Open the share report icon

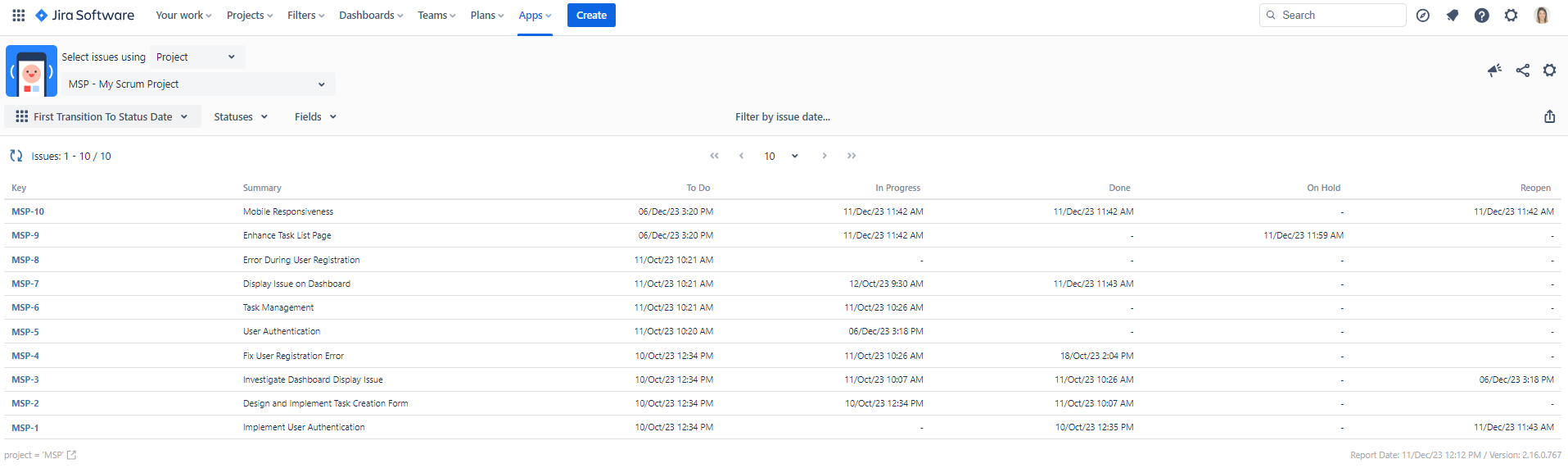pos(1522,70)
